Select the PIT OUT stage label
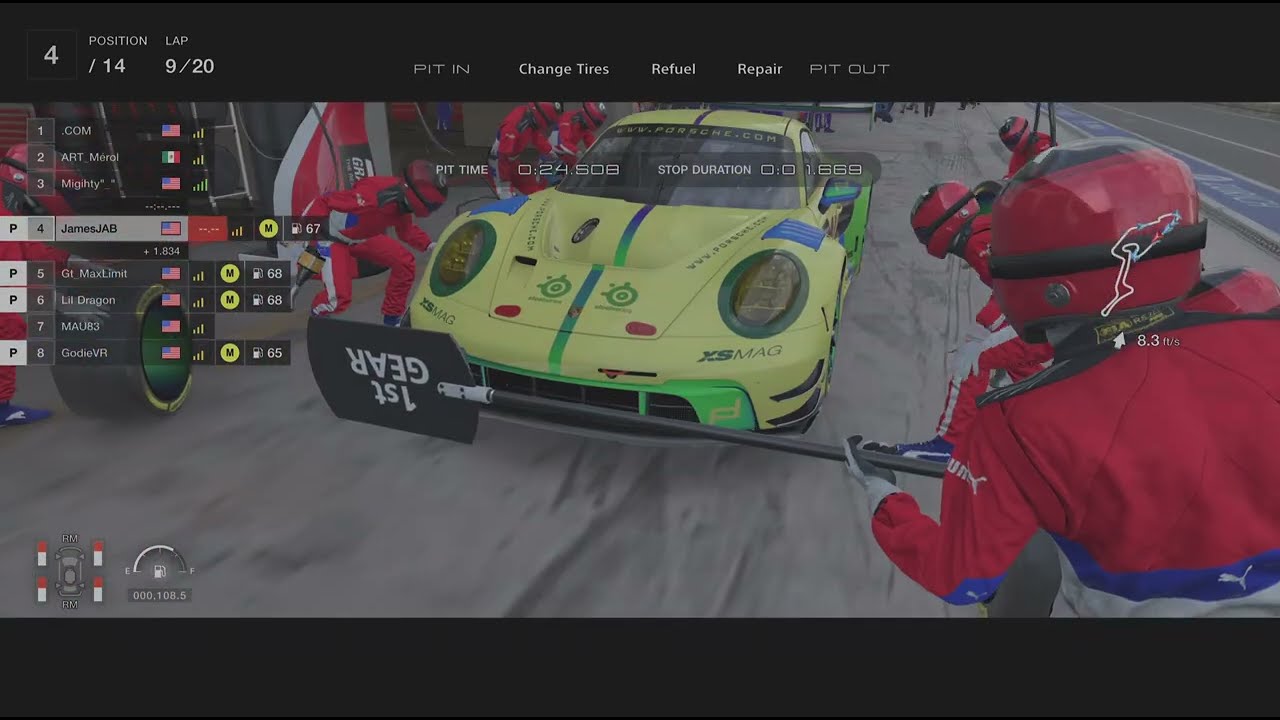1280x720 pixels. (x=850, y=69)
